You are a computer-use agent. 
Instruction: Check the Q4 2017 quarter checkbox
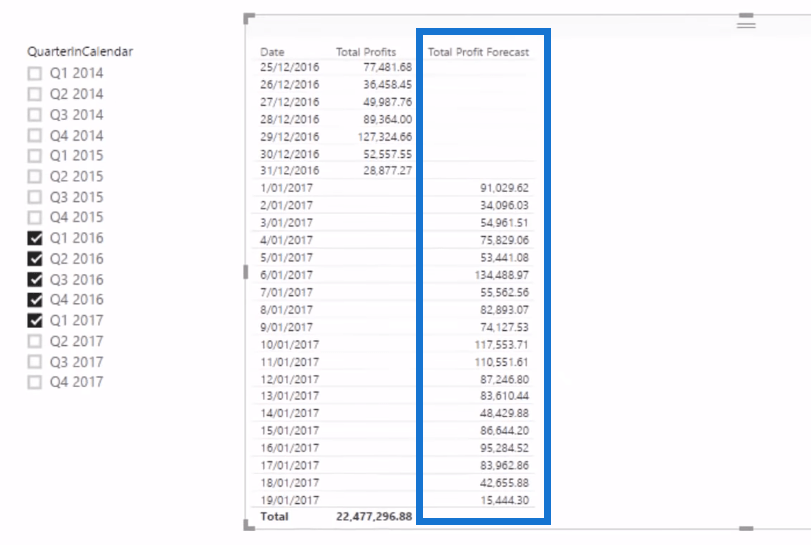tap(35, 382)
